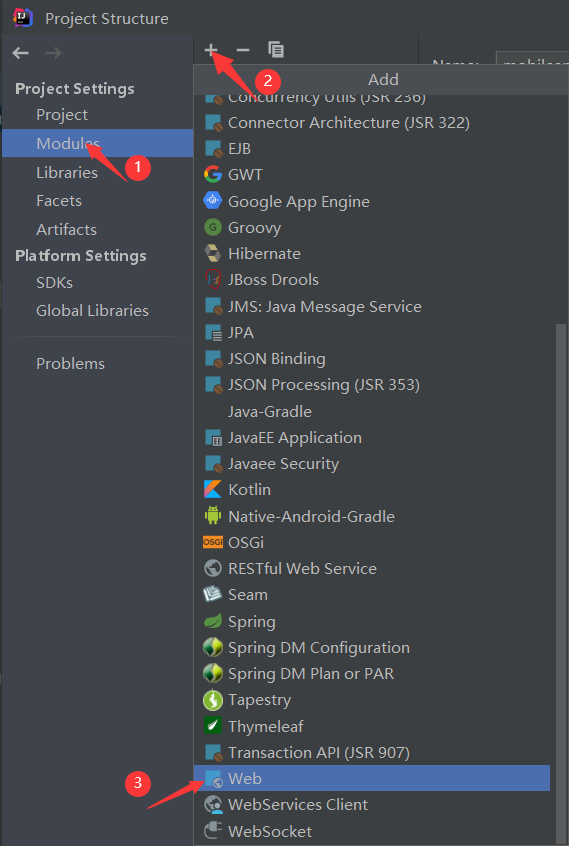Open Global Libraries section

[x=92, y=311]
